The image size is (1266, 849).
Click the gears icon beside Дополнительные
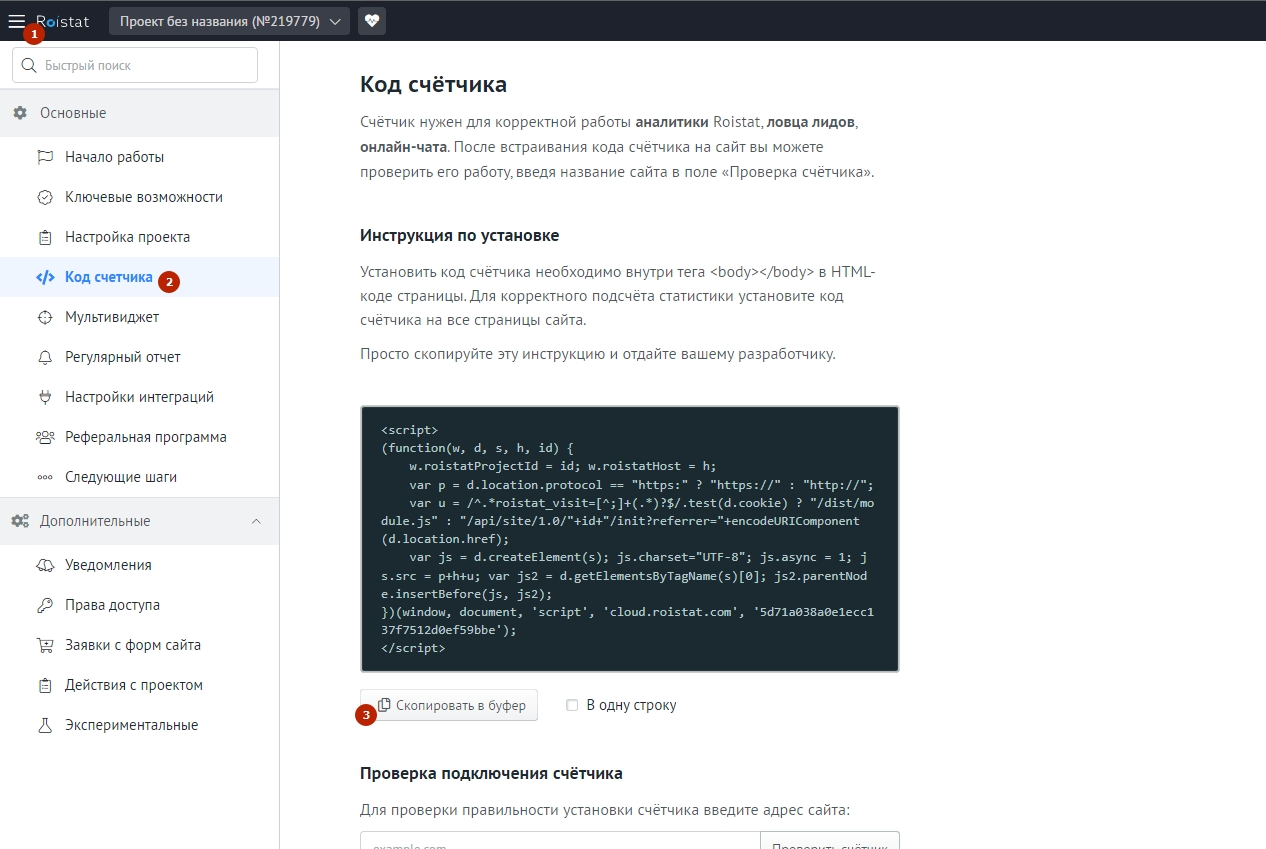point(20,521)
